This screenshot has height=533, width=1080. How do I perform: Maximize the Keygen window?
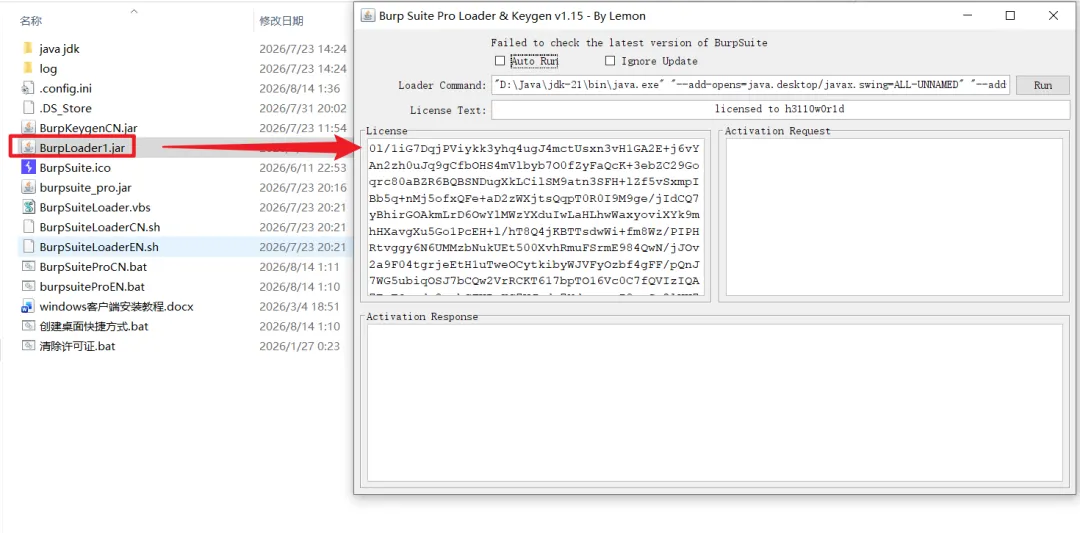pyautogui.click(x=1010, y=16)
